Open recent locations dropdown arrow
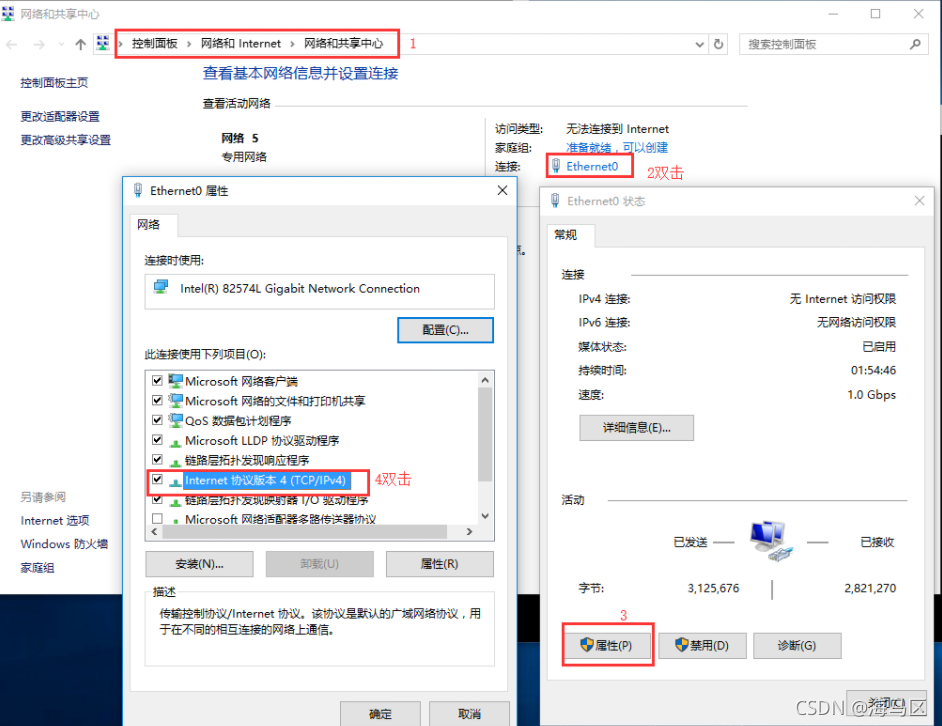This screenshot has width=942, height=726. [x=61, y=44]
